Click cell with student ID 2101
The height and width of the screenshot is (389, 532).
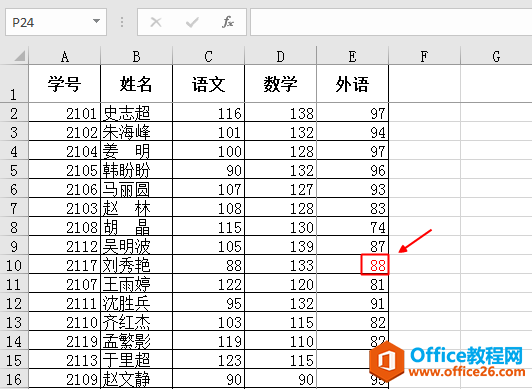(64, 112)
